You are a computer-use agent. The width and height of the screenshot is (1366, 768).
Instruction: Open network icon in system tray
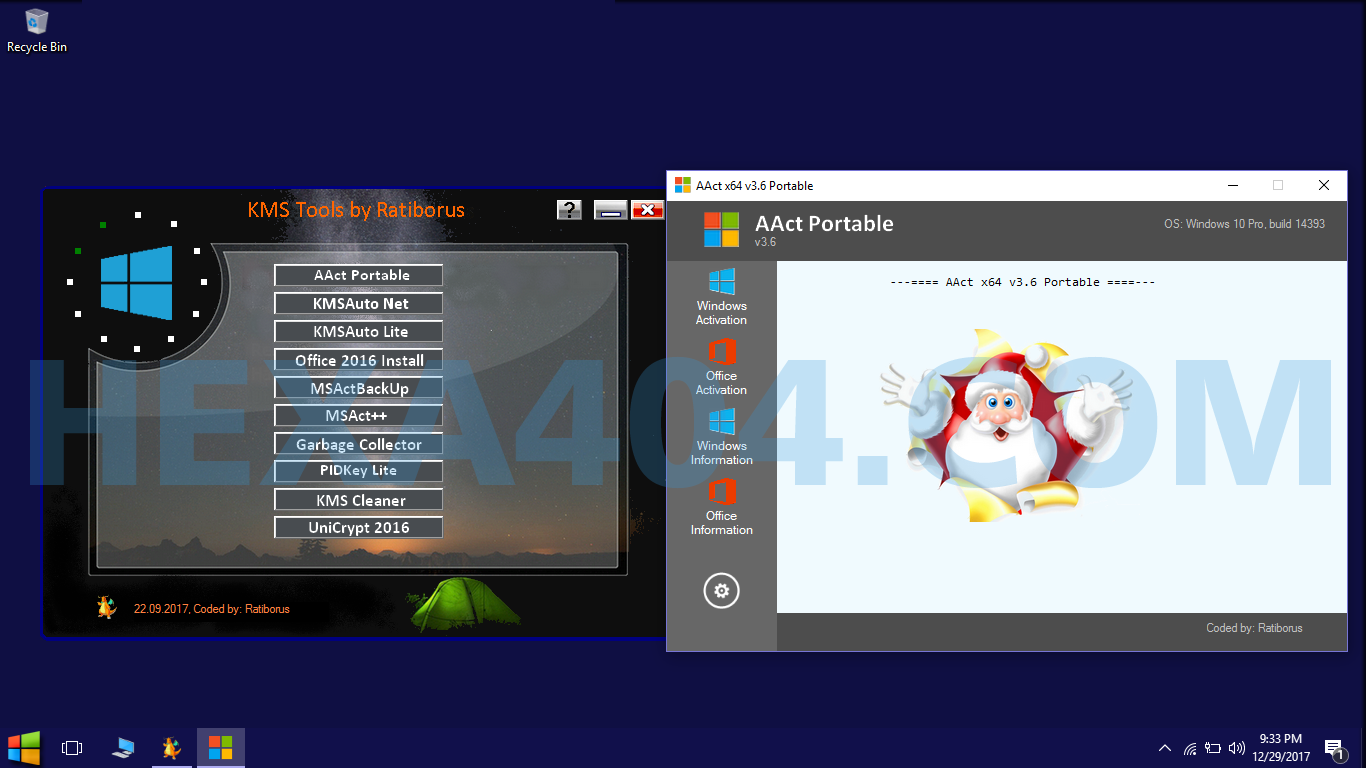(x=1190, y=748)
